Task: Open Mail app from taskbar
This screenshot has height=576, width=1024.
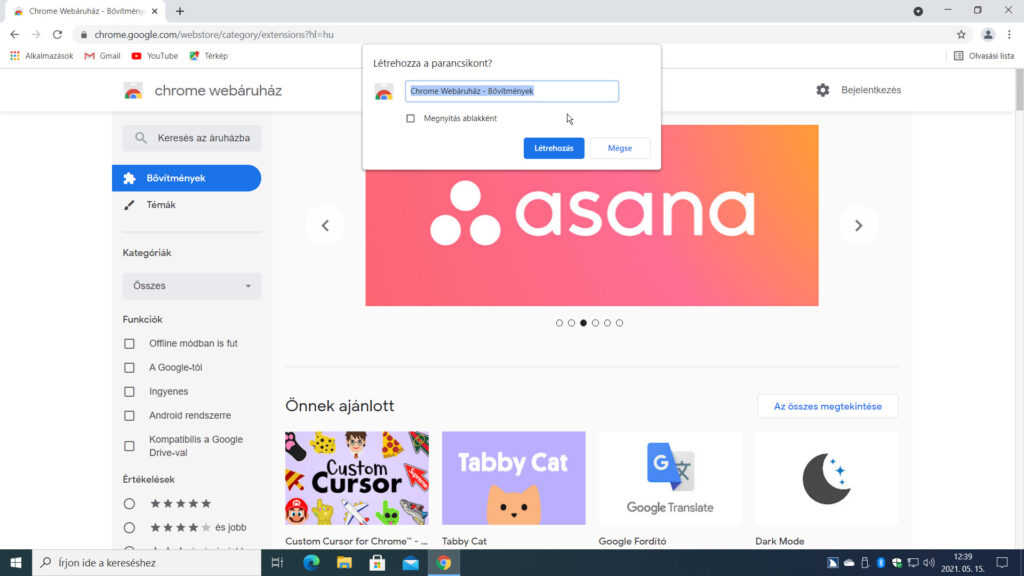Action: pos(411,562)
